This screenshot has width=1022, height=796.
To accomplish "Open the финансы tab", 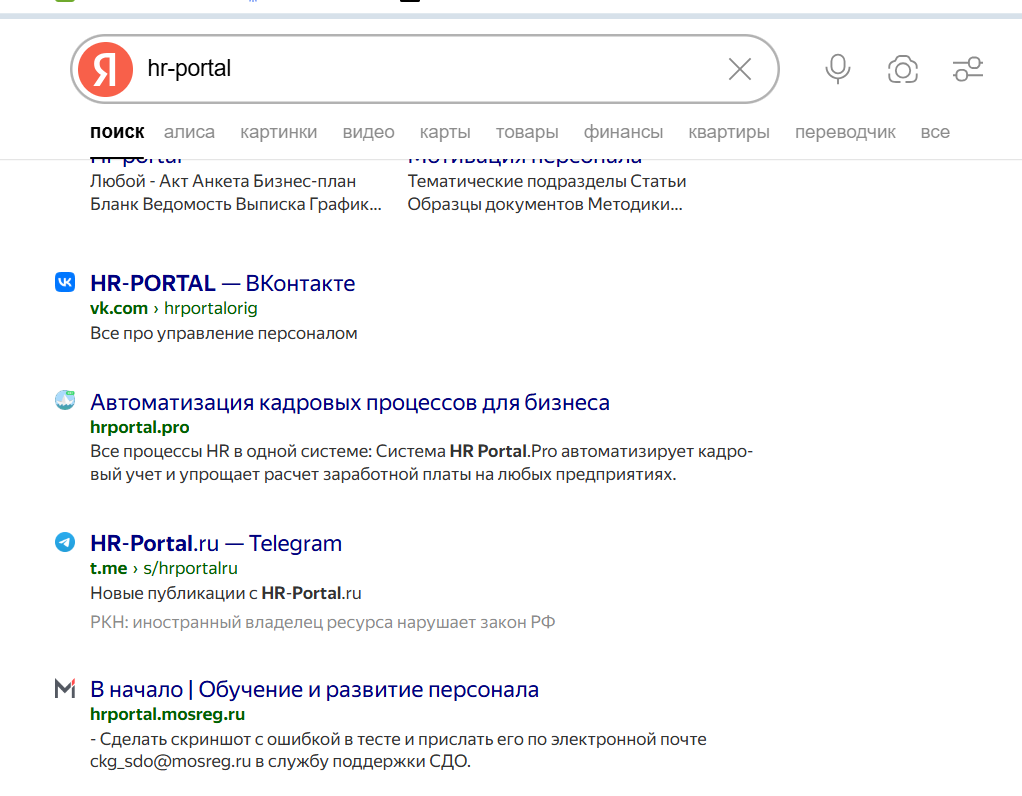I will click(x=623, y=132).
